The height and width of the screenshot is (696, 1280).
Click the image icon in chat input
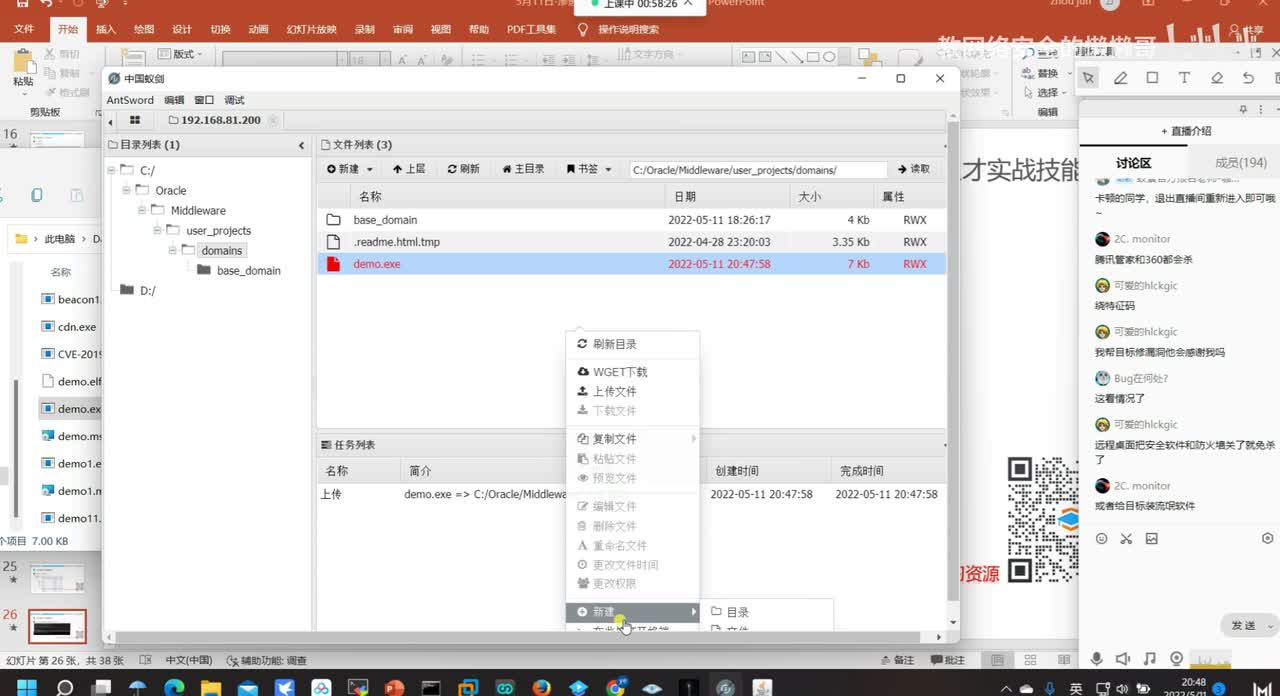[1152, 538]
